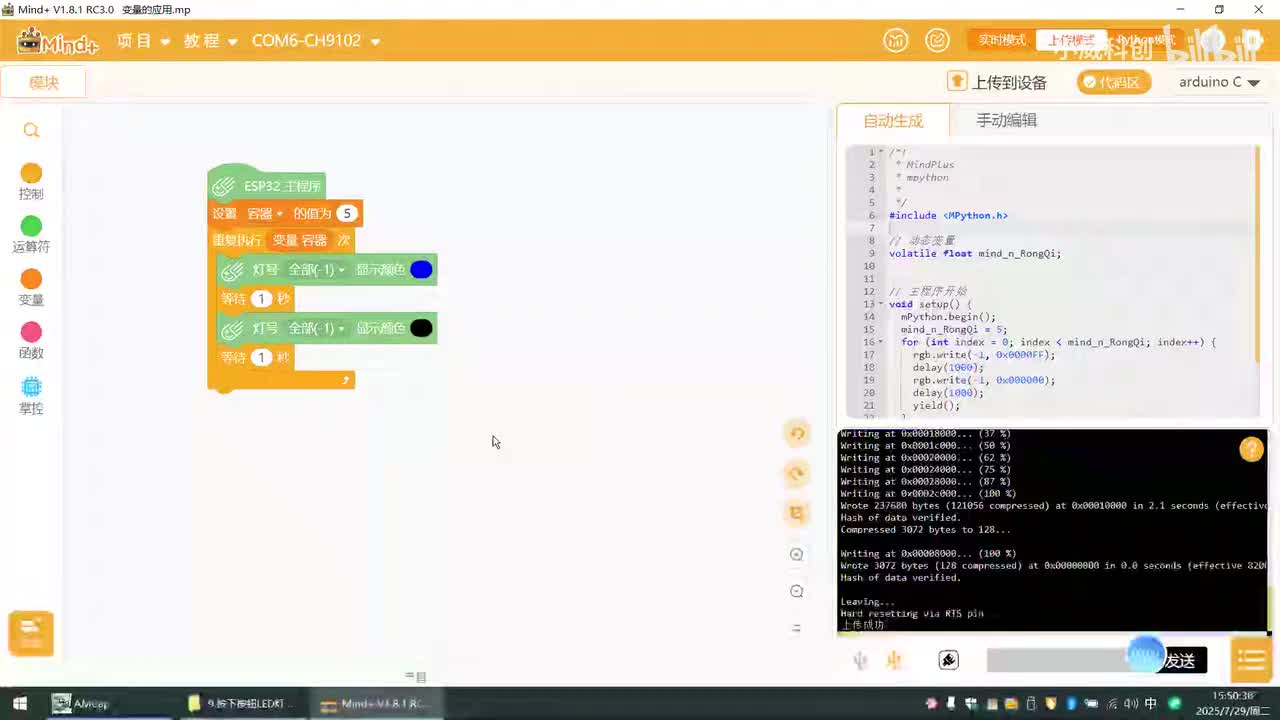Click the 变量 容器 reporter in repeat block
The width and height of the screenshot is (1280, 720).
(300, 241)
